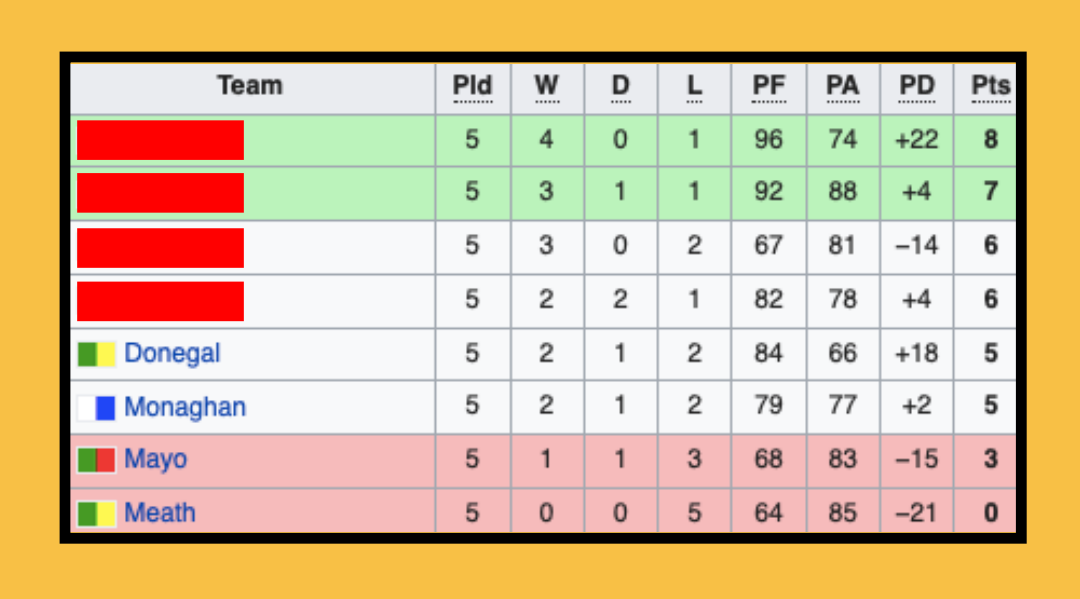Screen dimensions: 1080x599
Task: Click the PA column header abbreviation
Action: pyautogui.click(x=842, y=86)
